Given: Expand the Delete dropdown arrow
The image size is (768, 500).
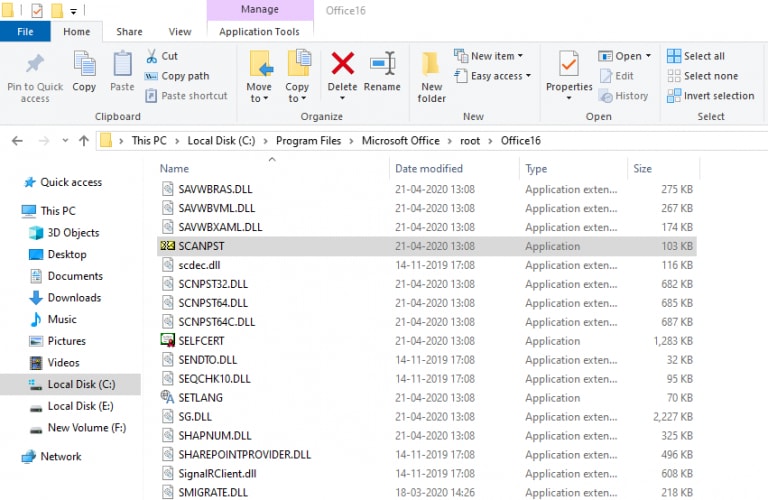Looking at the screenshot, I should coord(342,98).
